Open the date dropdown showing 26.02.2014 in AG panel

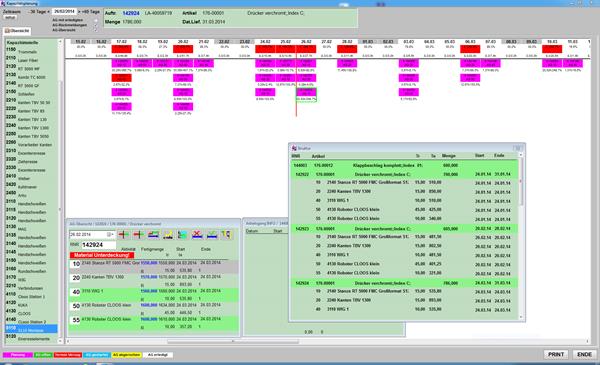click(x=110, y=234)
